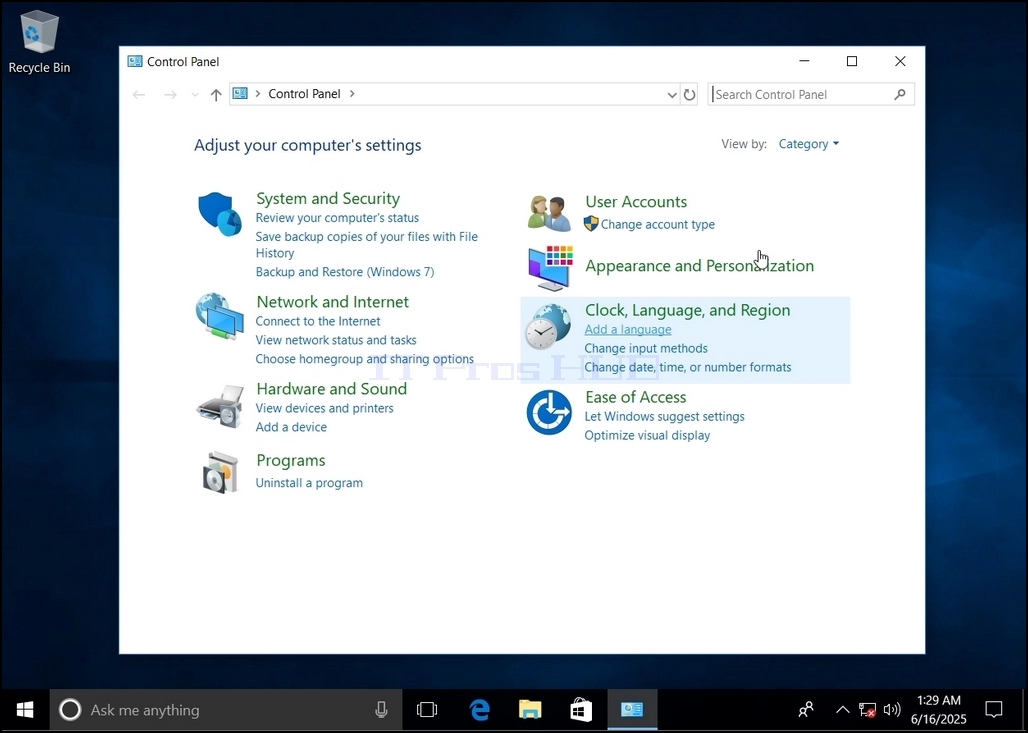The width and height of the screenshot is (1028, 733).
Task: Expand chevron after Control Panel breadcrumb
Action: click(352, 94)
